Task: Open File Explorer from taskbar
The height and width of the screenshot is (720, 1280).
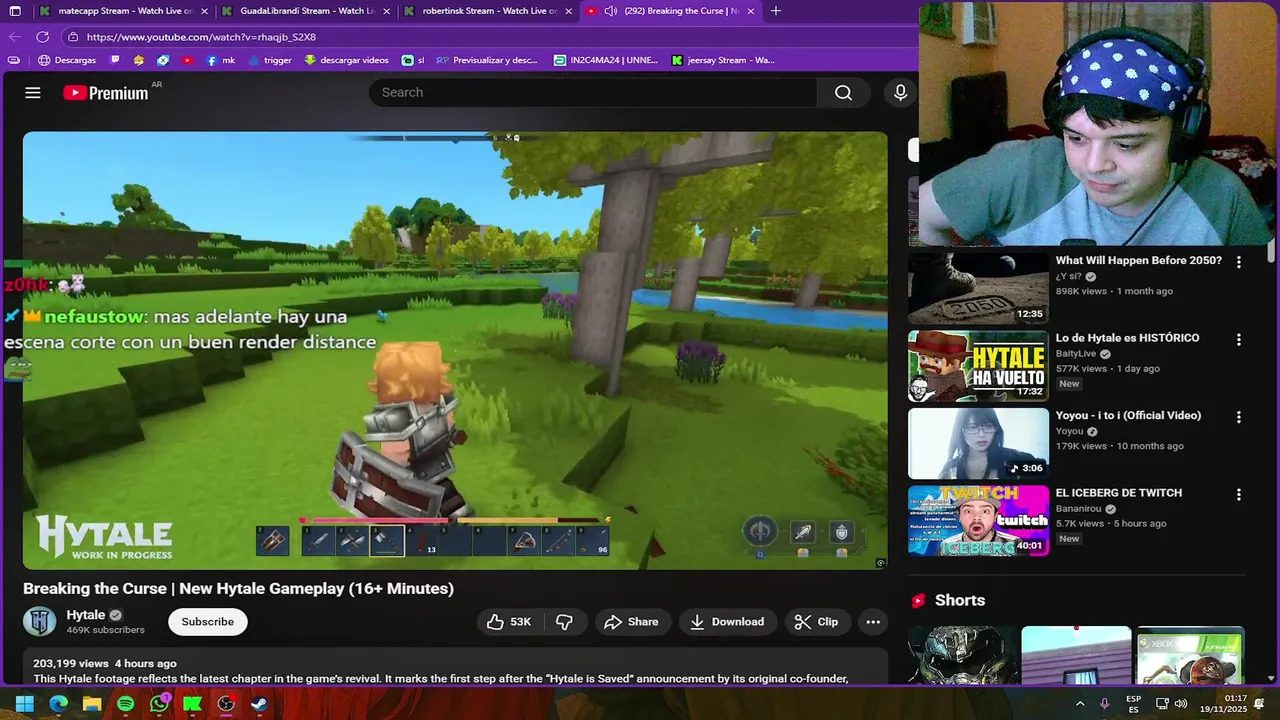Action: click(x=92, y=704)
